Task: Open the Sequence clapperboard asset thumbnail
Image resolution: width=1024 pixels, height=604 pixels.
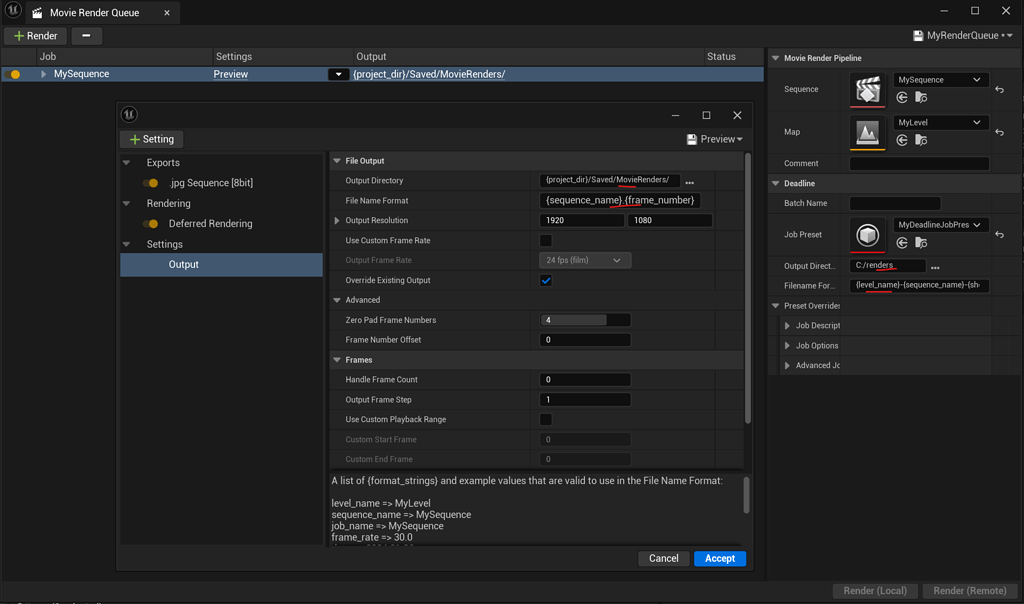Action: point(868,89)
